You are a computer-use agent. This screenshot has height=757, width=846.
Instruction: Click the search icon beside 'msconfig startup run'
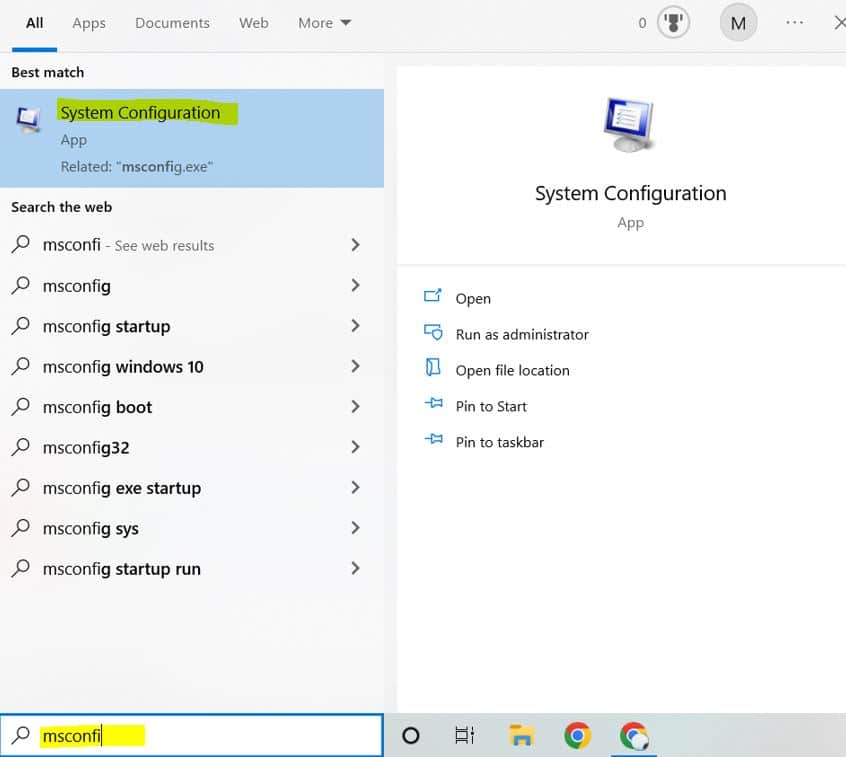(x=21, y=568)
